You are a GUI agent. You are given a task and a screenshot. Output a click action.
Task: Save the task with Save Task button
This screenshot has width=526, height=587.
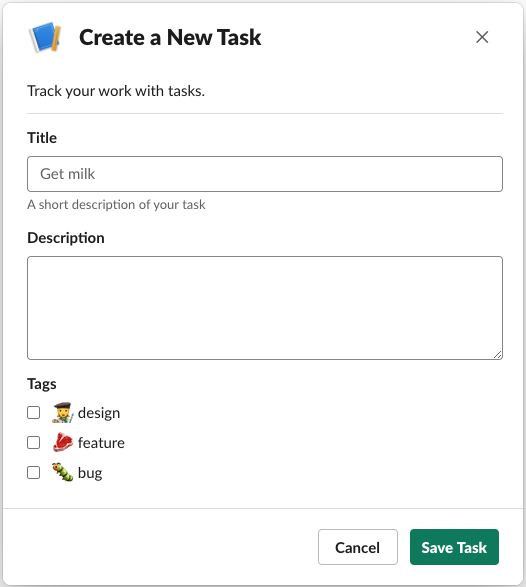pyautogui.click(x=454, y=547)
